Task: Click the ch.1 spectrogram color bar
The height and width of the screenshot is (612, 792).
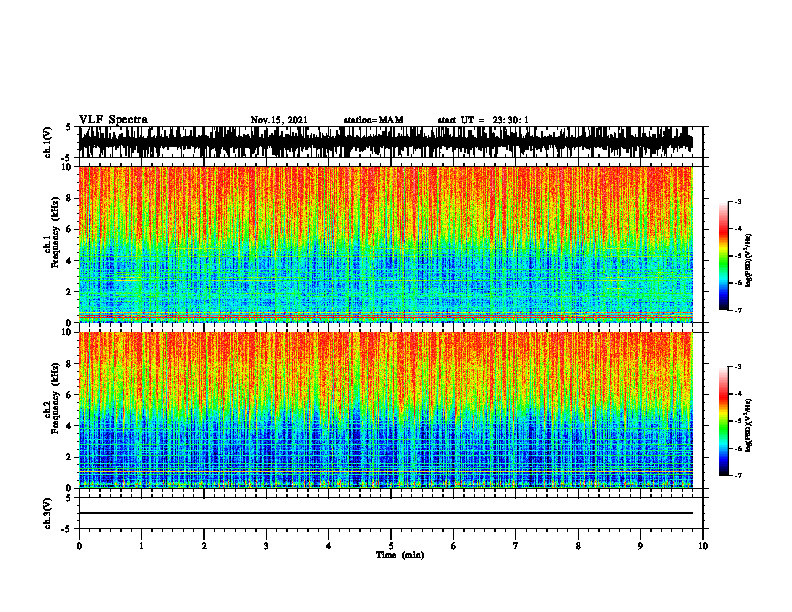Action: (724, 256)
